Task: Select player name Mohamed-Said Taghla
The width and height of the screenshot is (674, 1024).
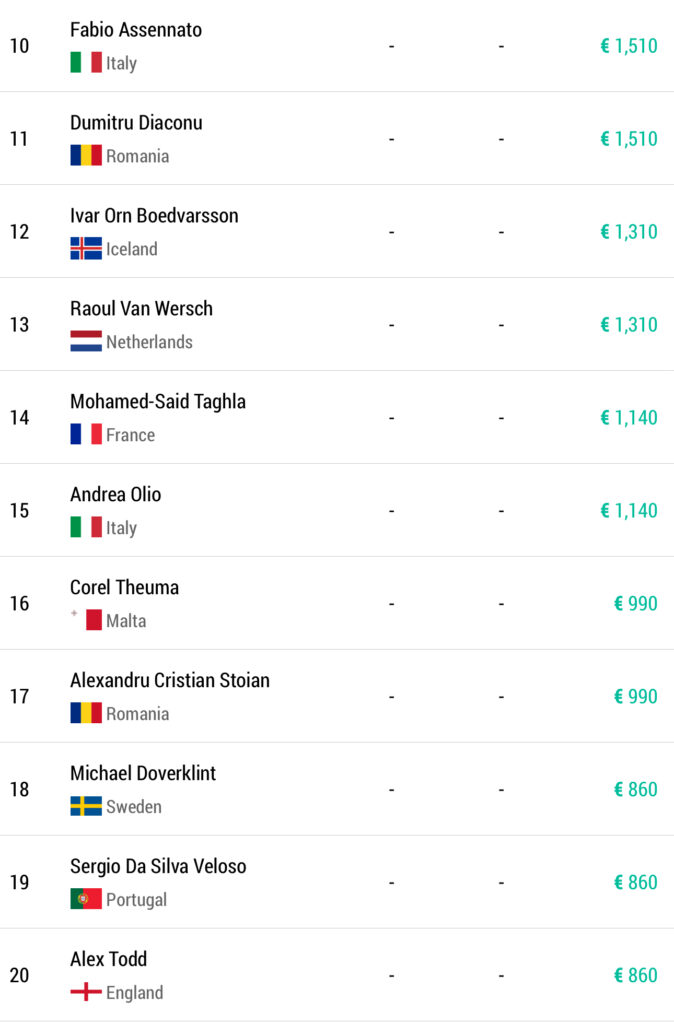Action: pos(158,402)
